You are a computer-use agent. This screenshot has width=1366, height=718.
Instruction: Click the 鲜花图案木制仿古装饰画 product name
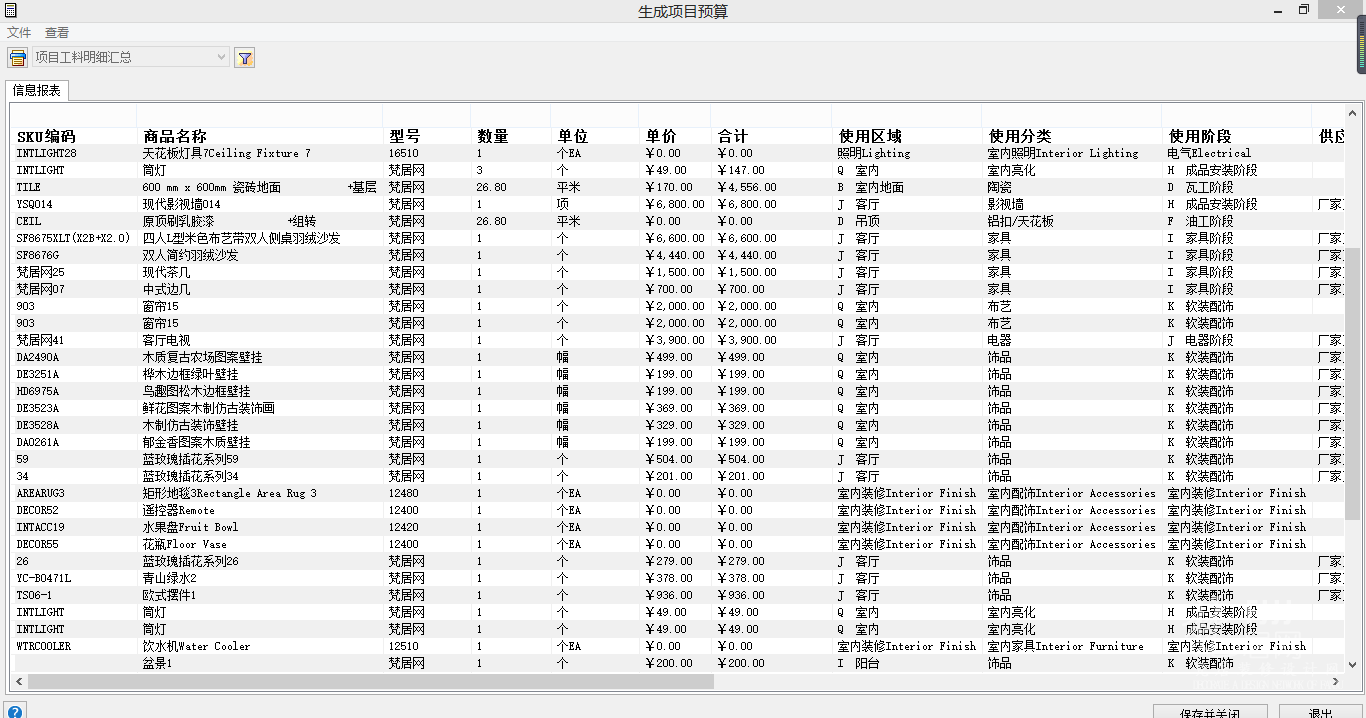(x=209, y=408)
